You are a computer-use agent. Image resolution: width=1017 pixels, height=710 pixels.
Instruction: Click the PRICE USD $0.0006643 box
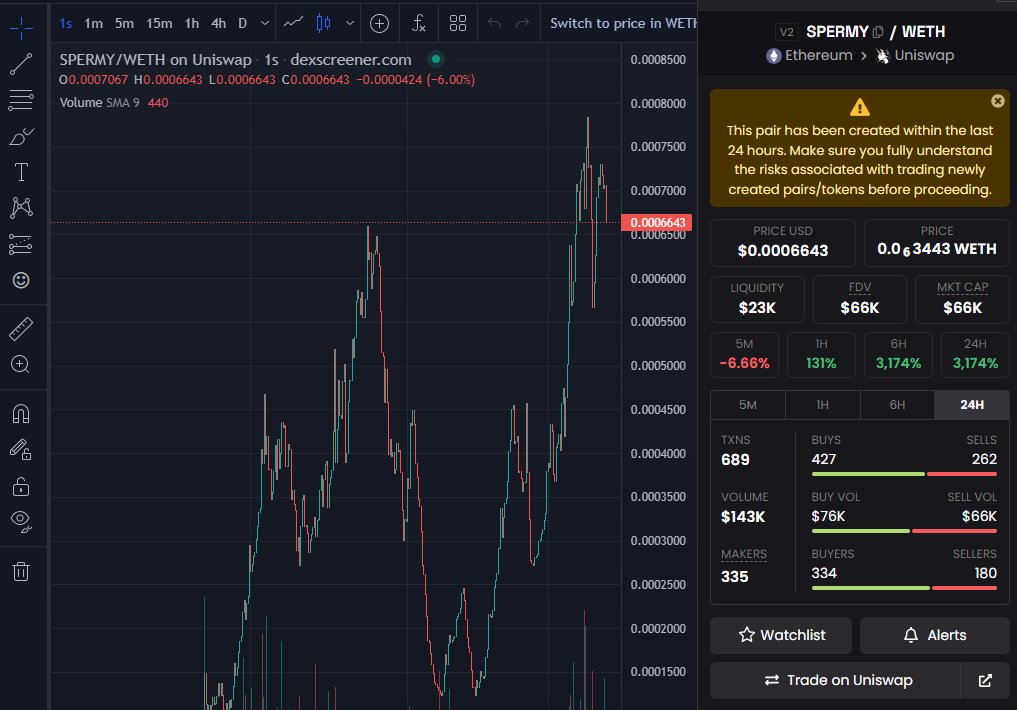(x=783, y=243)
